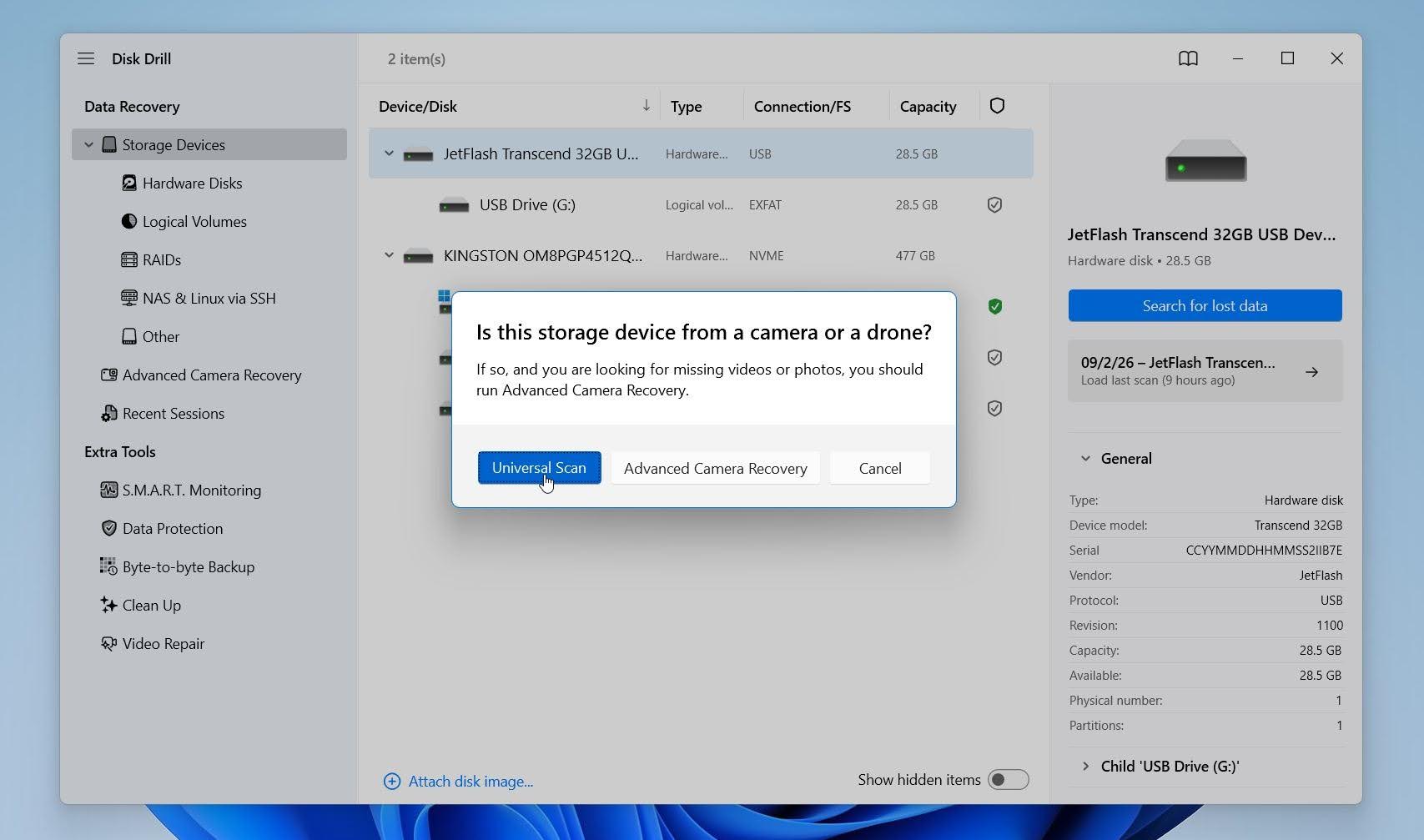This screenshot has height=840, width=1424.
Task: Collapse the KINGSTON device row
Action: 389,255
